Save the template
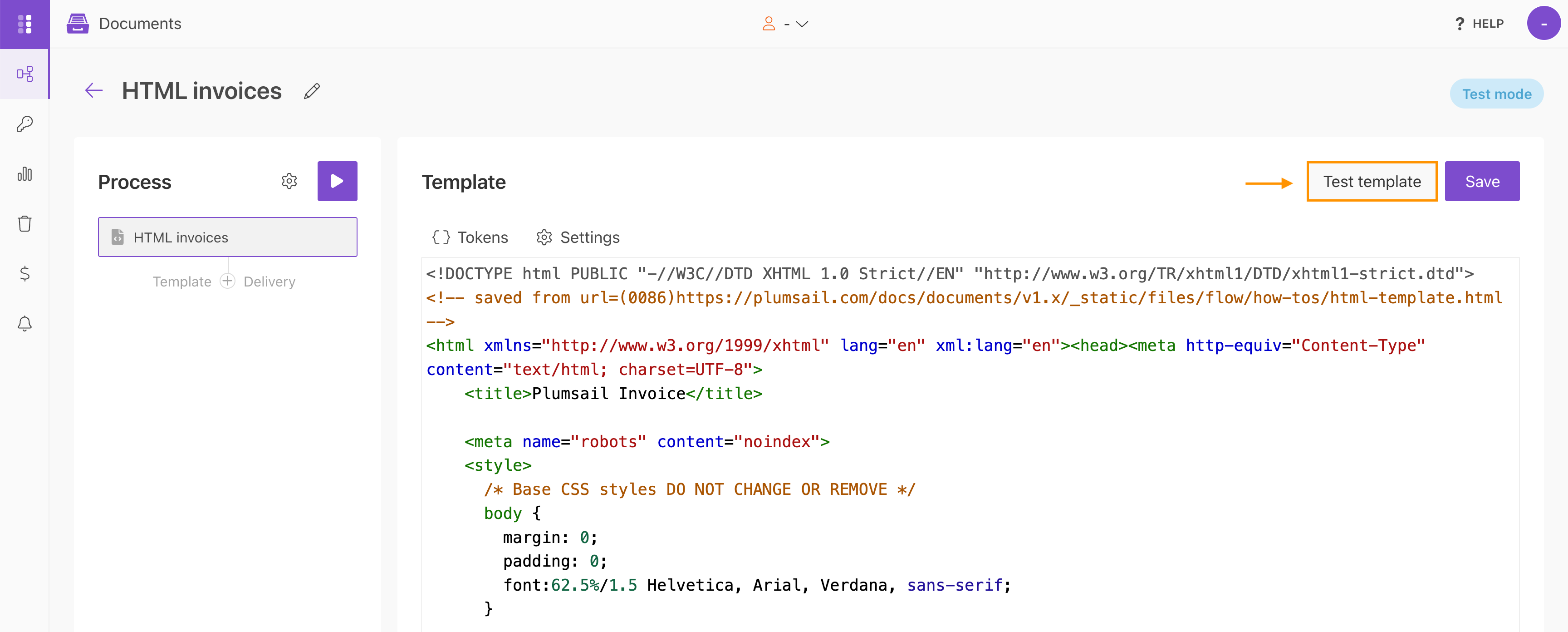The height and width of the screenshot is (632, 1568). (1481, 182)
